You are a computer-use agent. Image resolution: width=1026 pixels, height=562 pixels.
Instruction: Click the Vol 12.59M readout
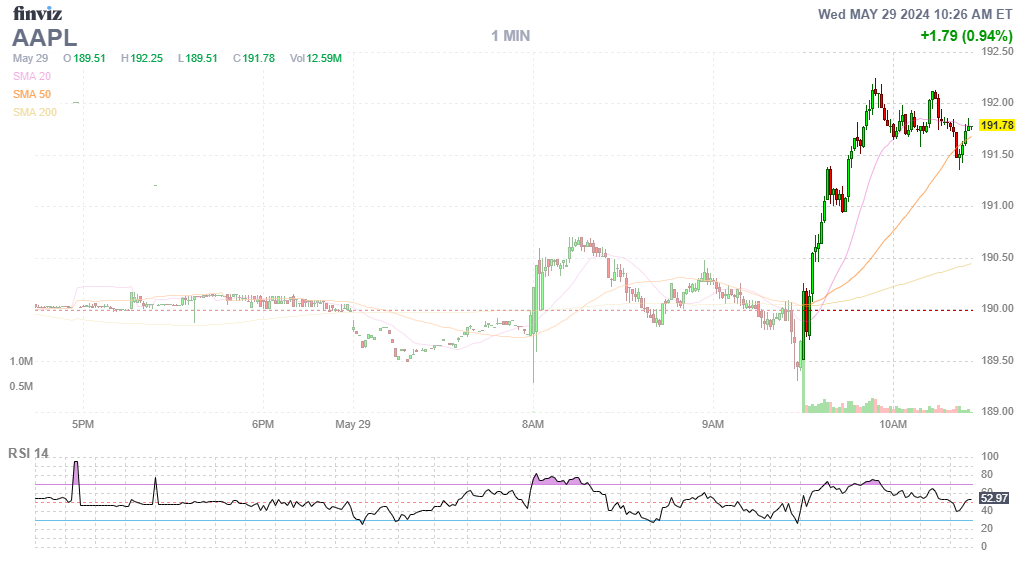(x=316, y=58)
